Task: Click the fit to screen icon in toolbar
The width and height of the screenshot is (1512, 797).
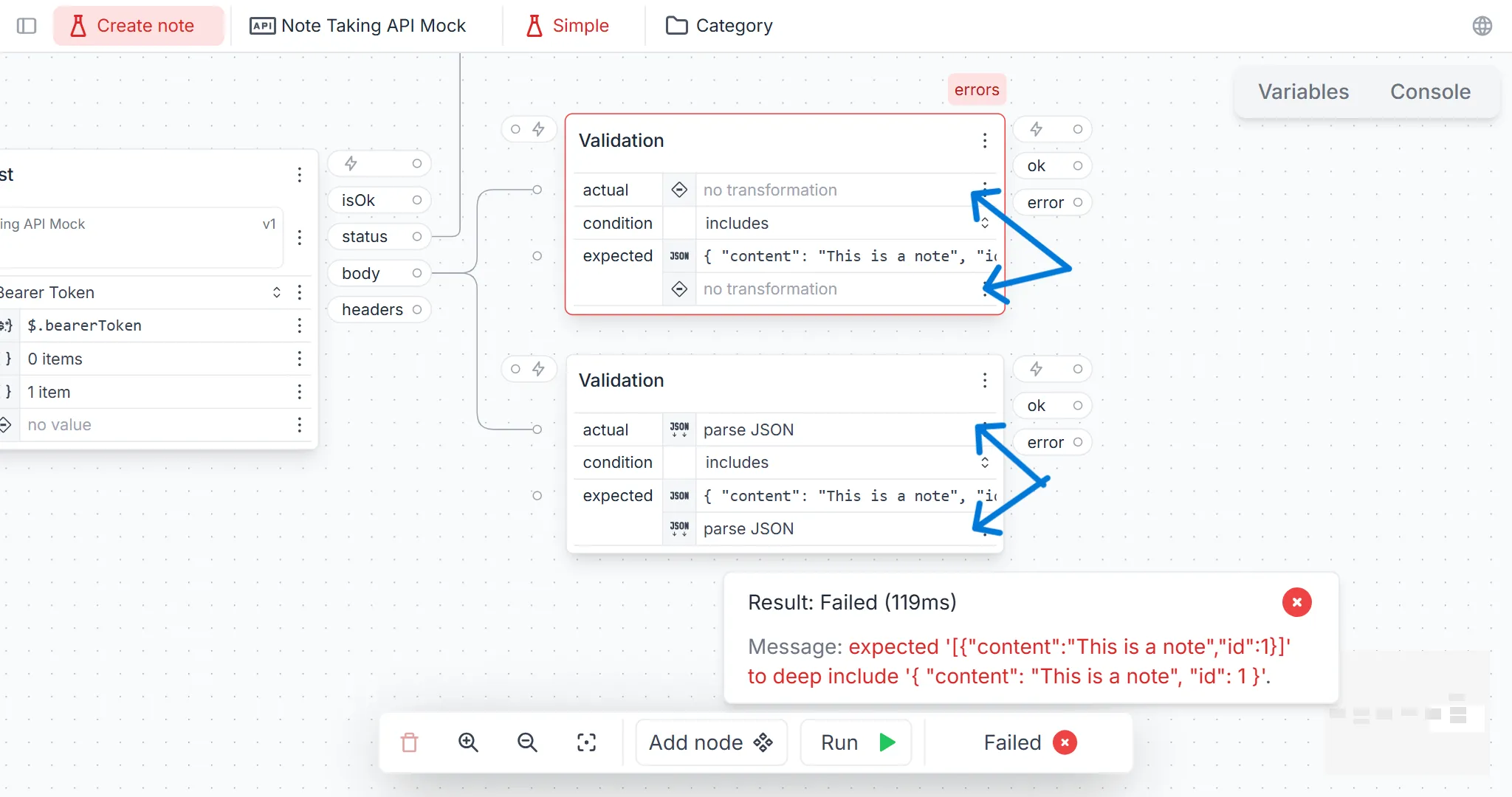Action: [587, 742]
